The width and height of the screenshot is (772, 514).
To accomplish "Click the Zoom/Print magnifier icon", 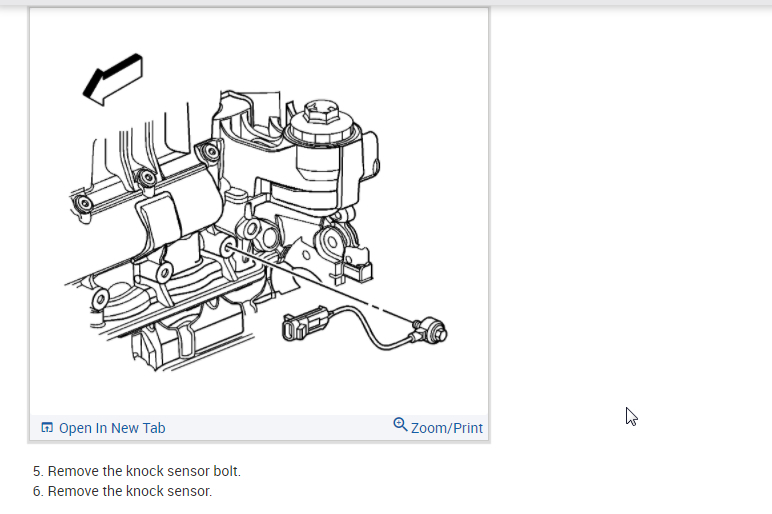I will pos(400,424).
